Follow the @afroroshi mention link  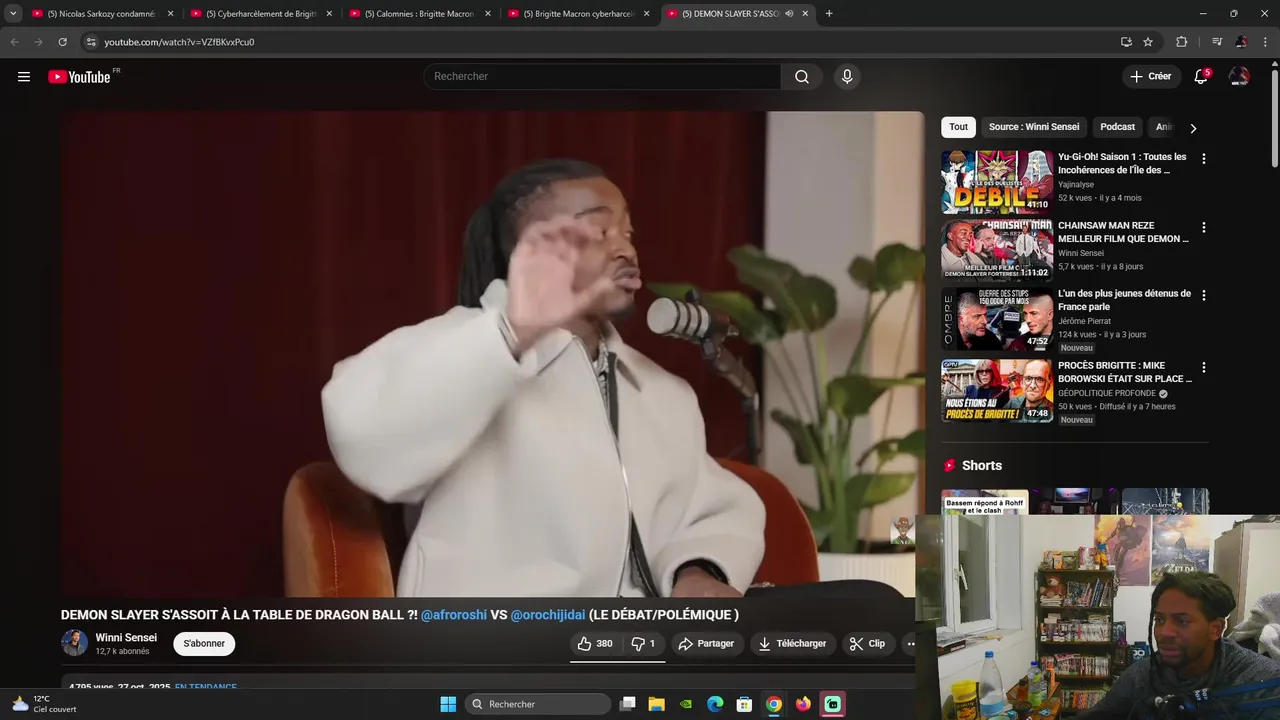click(453, 615)
